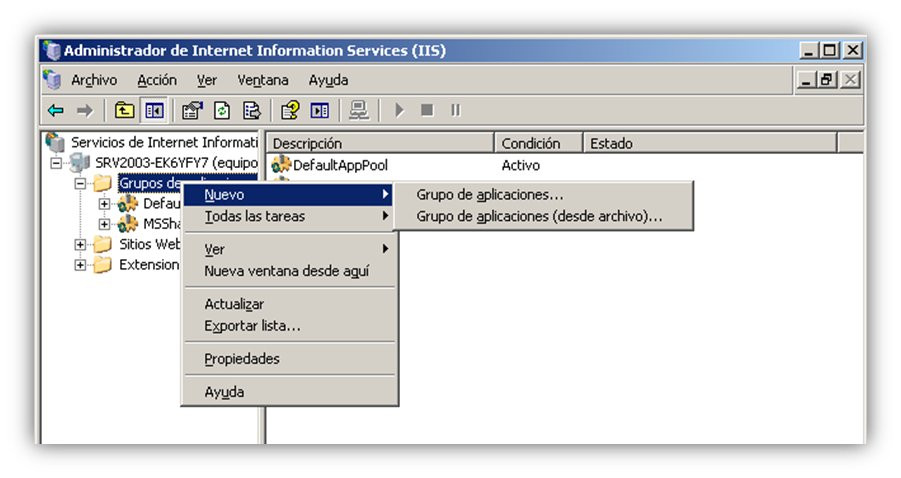Select the Sitios Web tree label
901x478 pixels.
click(149, 245)
